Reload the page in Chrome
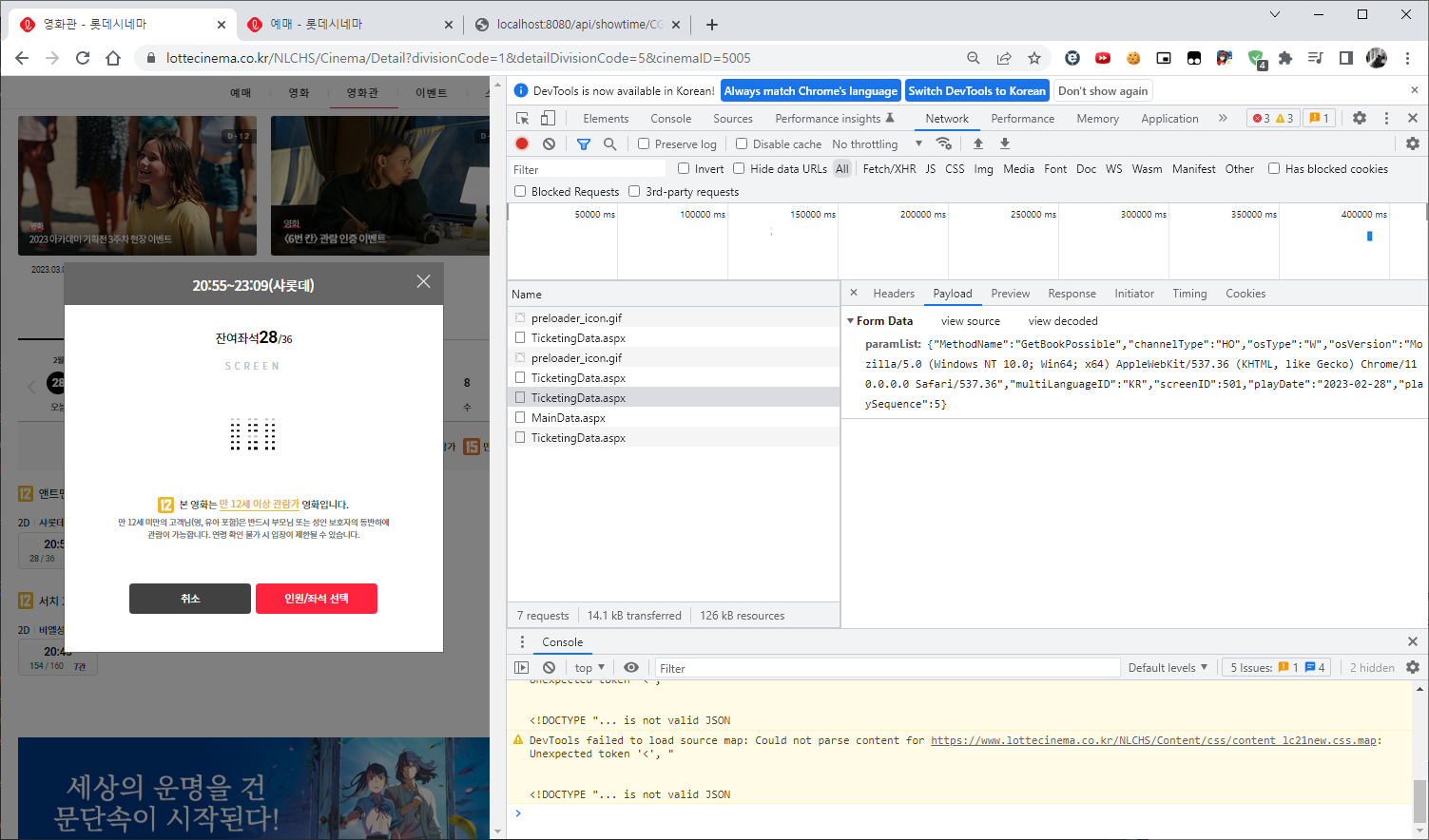This screenshot has height=840, width=1429. coord(83,58)
